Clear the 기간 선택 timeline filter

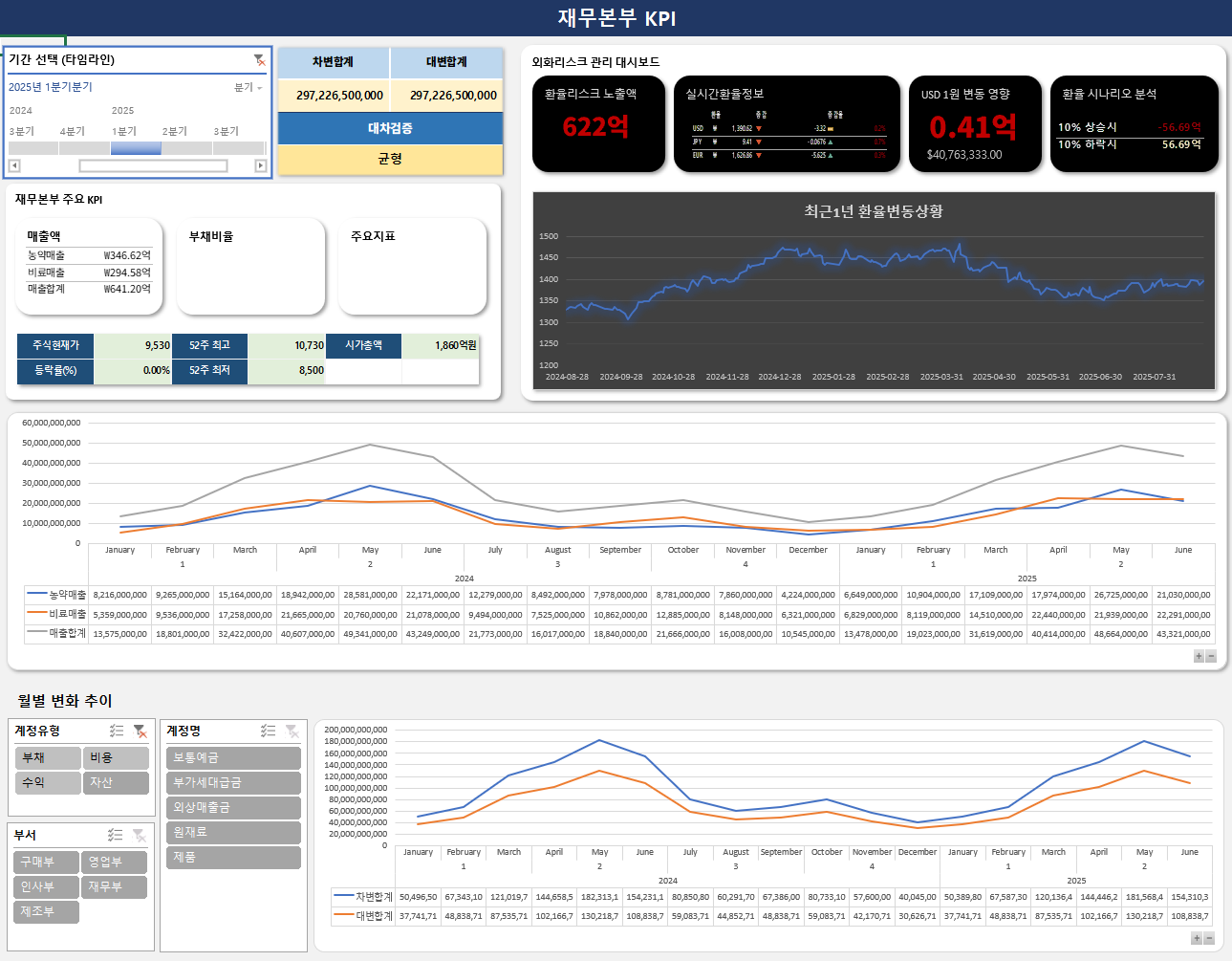[x=259, y=60]
